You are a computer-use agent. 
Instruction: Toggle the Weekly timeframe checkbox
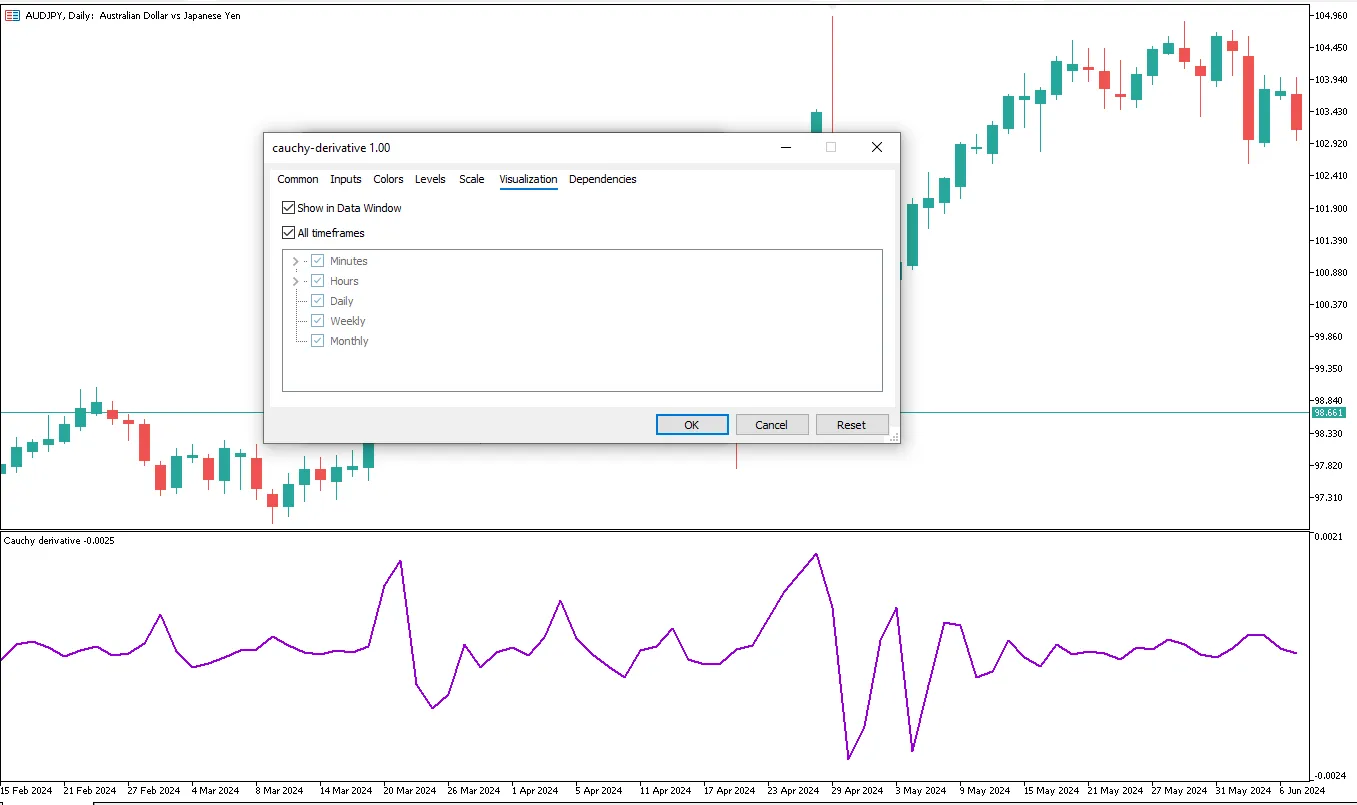(x=318, y=321)
